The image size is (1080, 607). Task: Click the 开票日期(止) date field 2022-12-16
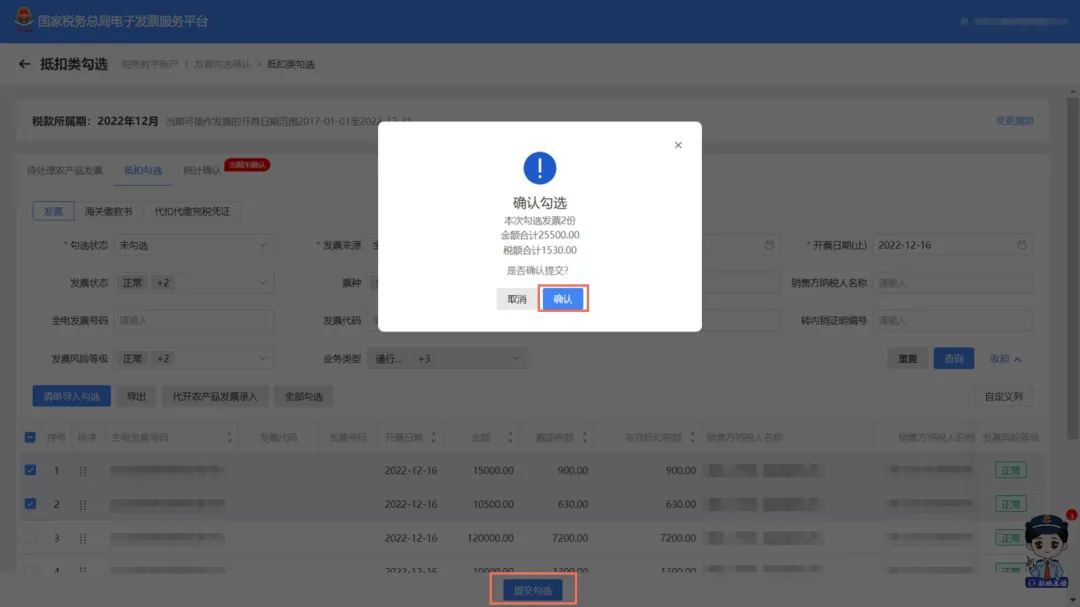tap(953, 245)
